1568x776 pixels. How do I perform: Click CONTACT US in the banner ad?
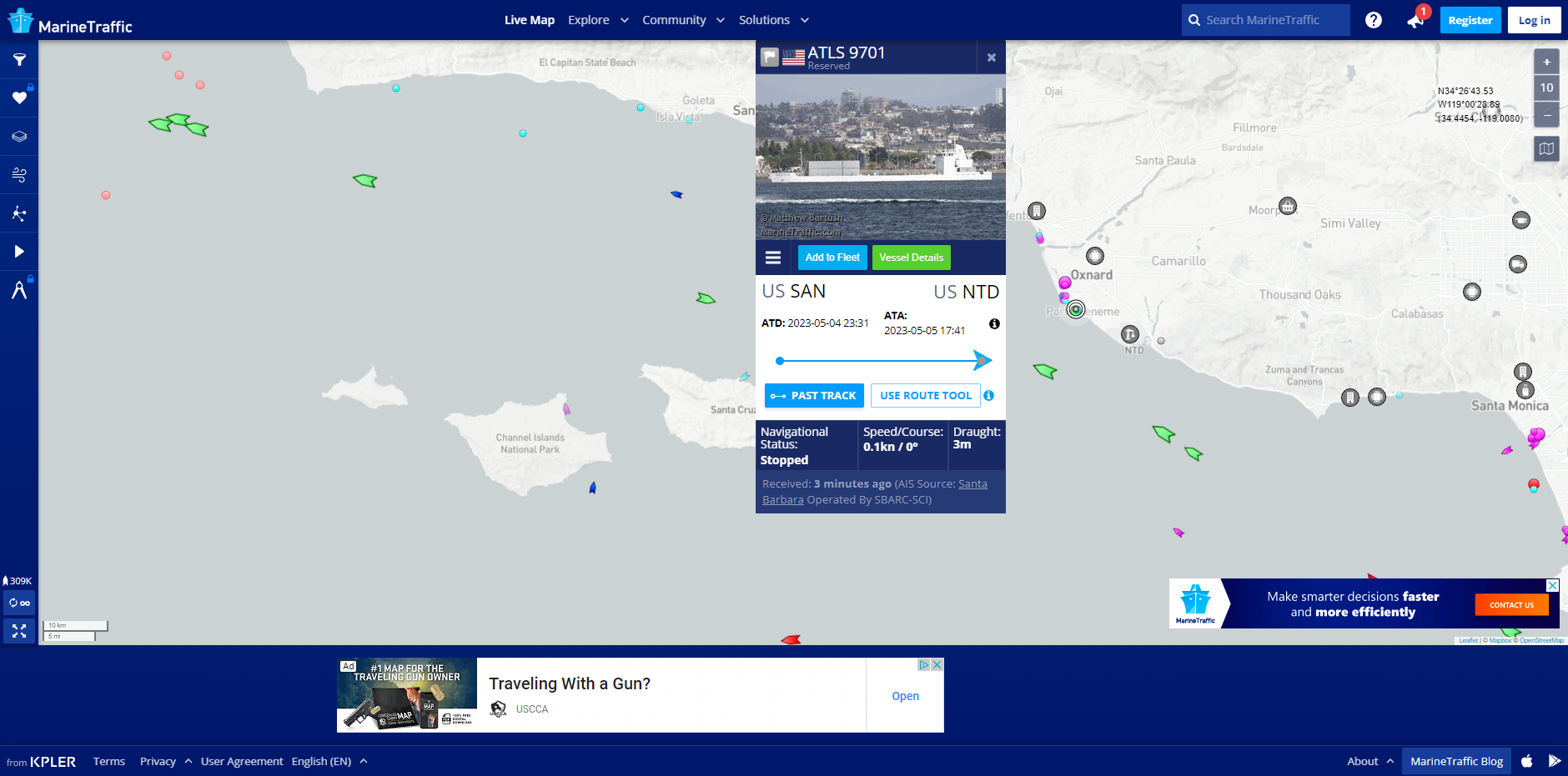(x=1511, y=605)
